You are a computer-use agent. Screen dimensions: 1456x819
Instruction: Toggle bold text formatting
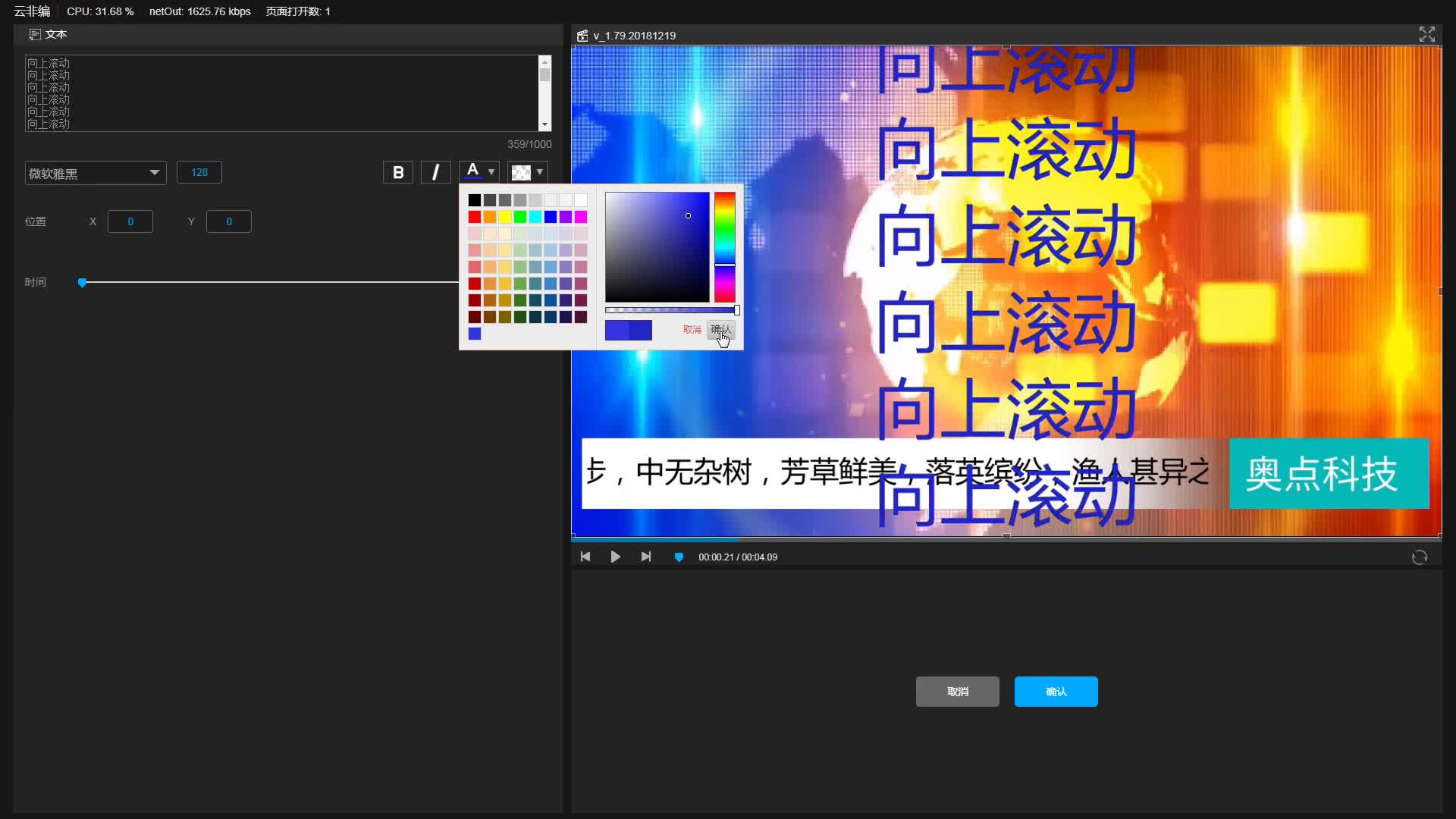(x=398, y=172)
